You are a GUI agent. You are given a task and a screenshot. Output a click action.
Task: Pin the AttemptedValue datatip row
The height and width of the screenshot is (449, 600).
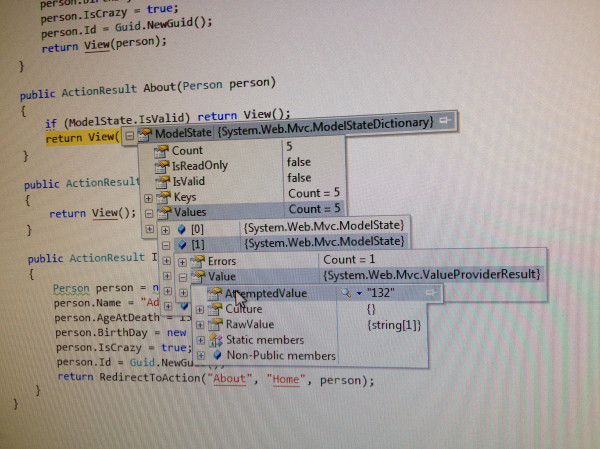tap(431, 293)
